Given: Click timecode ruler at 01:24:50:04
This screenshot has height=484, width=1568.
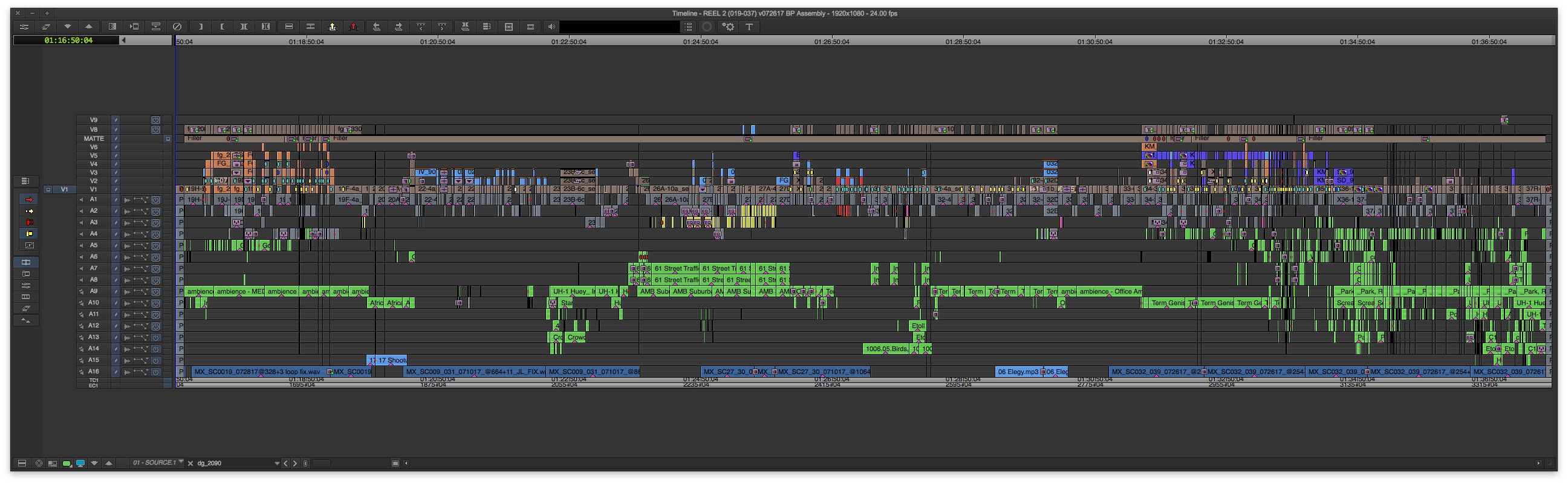Looking at the screenshot, I should click(x=700, y=42).
